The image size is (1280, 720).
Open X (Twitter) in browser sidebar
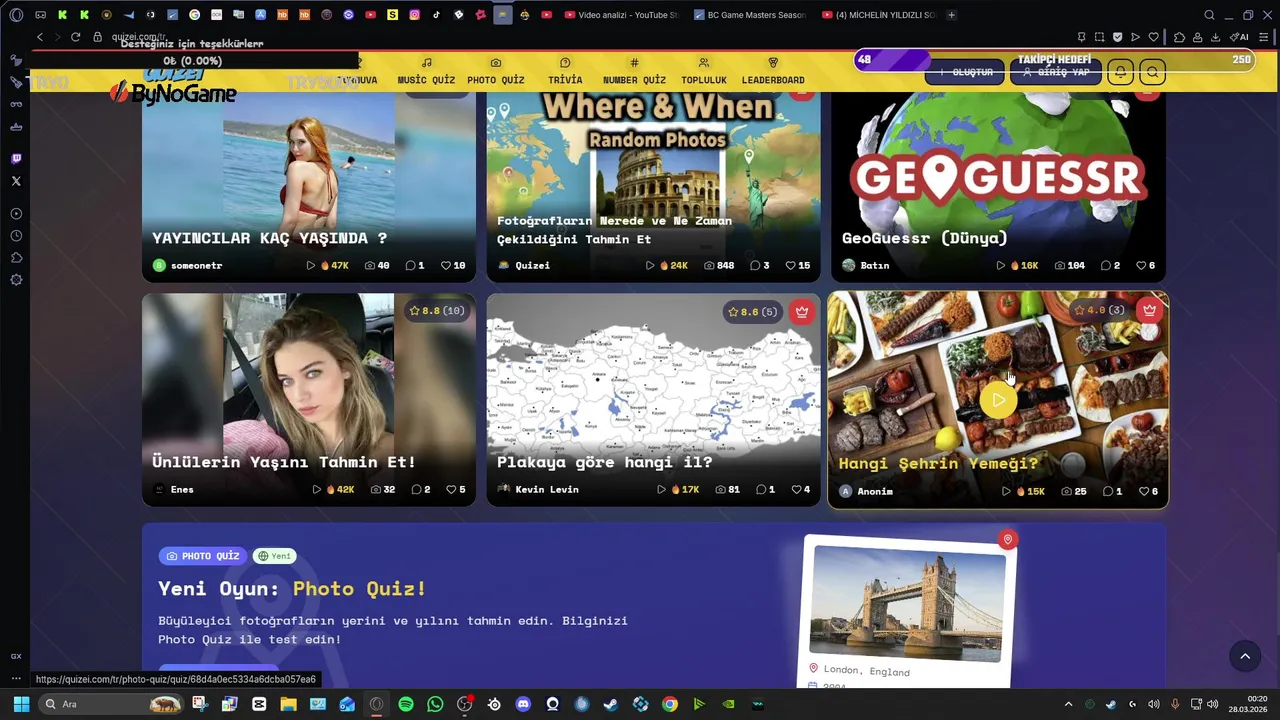[x=16, y=181]
